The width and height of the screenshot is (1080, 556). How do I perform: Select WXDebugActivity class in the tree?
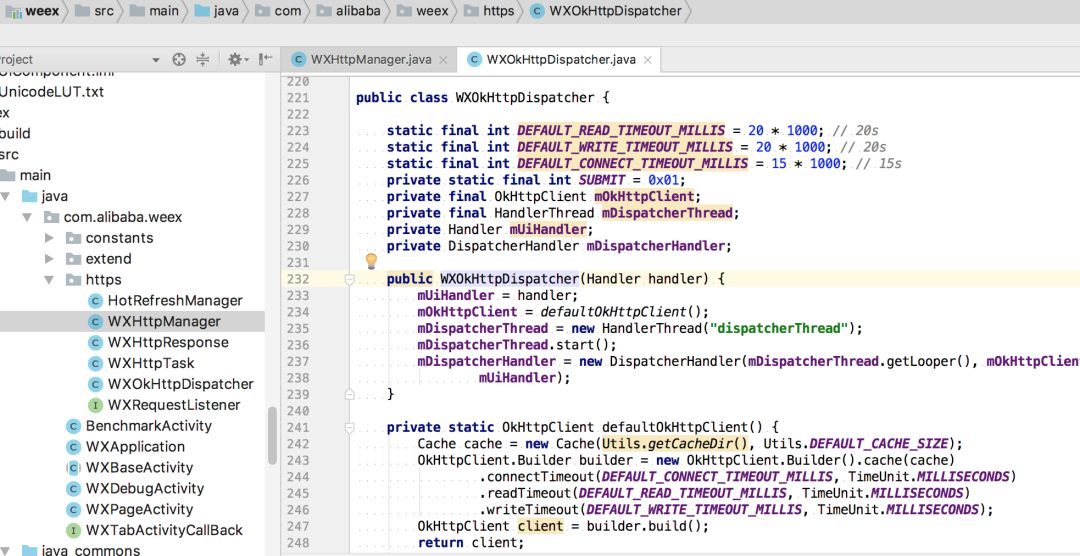pyautogui.click(x=145, y=488)
